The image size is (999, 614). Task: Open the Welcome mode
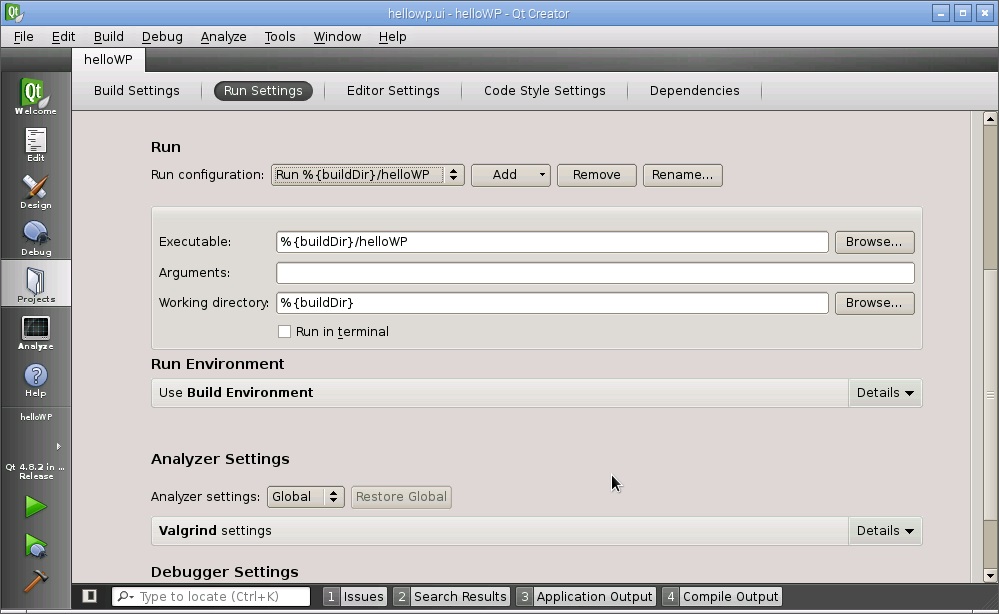pyautogui.click(x=35, y=97)
